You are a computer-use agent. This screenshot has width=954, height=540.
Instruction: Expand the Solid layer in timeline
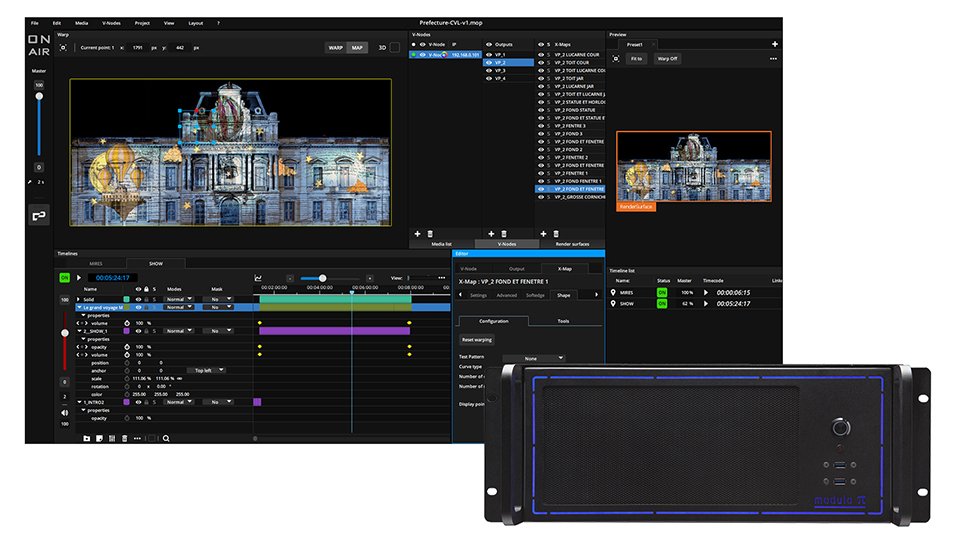tap(78, 299)
